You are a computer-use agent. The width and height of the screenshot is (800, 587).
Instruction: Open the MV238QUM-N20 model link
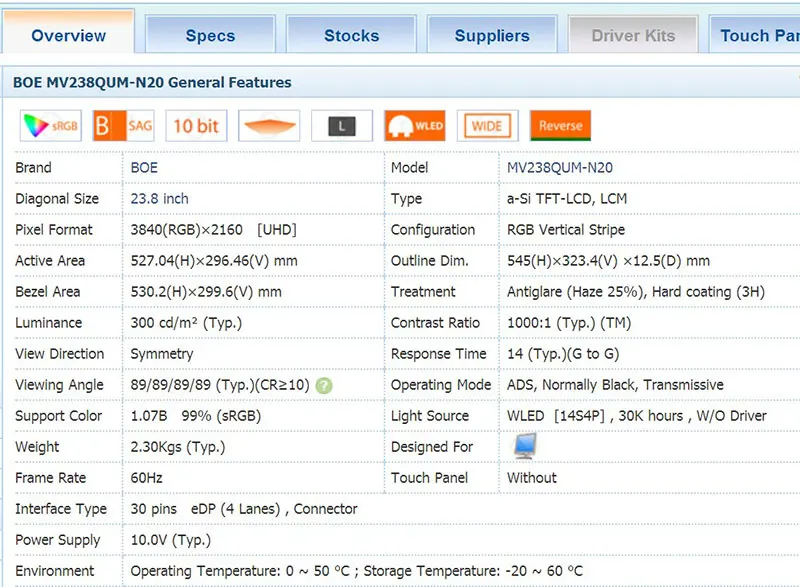coord(560,168)
